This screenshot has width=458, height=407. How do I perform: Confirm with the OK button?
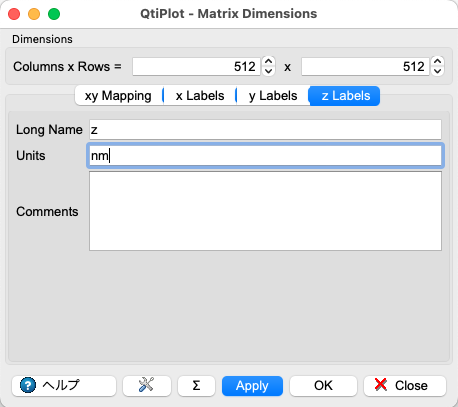[x=323, y=386]
